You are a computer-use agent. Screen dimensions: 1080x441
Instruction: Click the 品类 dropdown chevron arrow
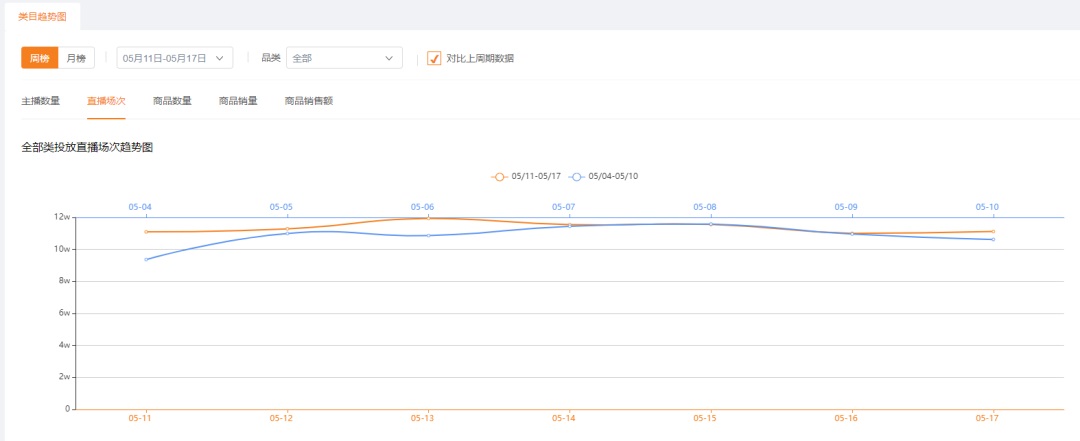pyautogui.click(x=389, y=59)
